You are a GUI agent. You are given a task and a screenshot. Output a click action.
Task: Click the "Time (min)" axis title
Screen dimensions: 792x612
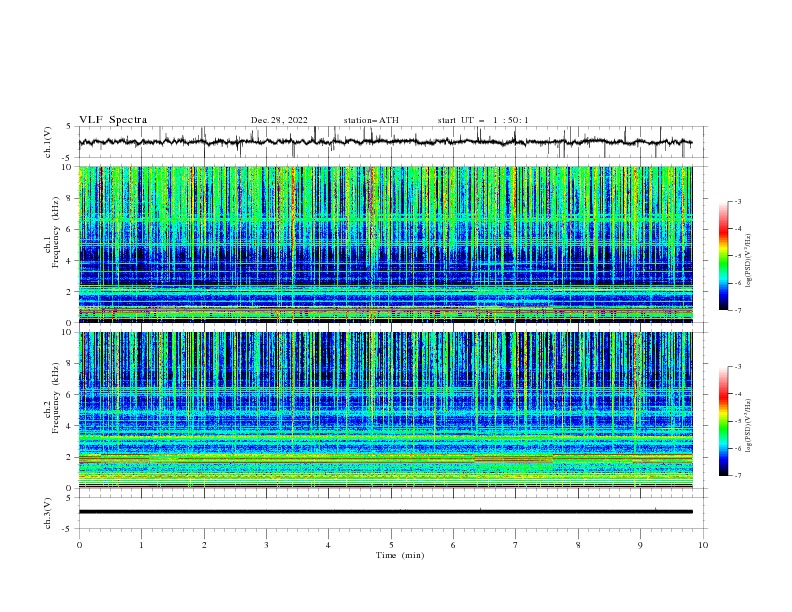click(400, 555)
